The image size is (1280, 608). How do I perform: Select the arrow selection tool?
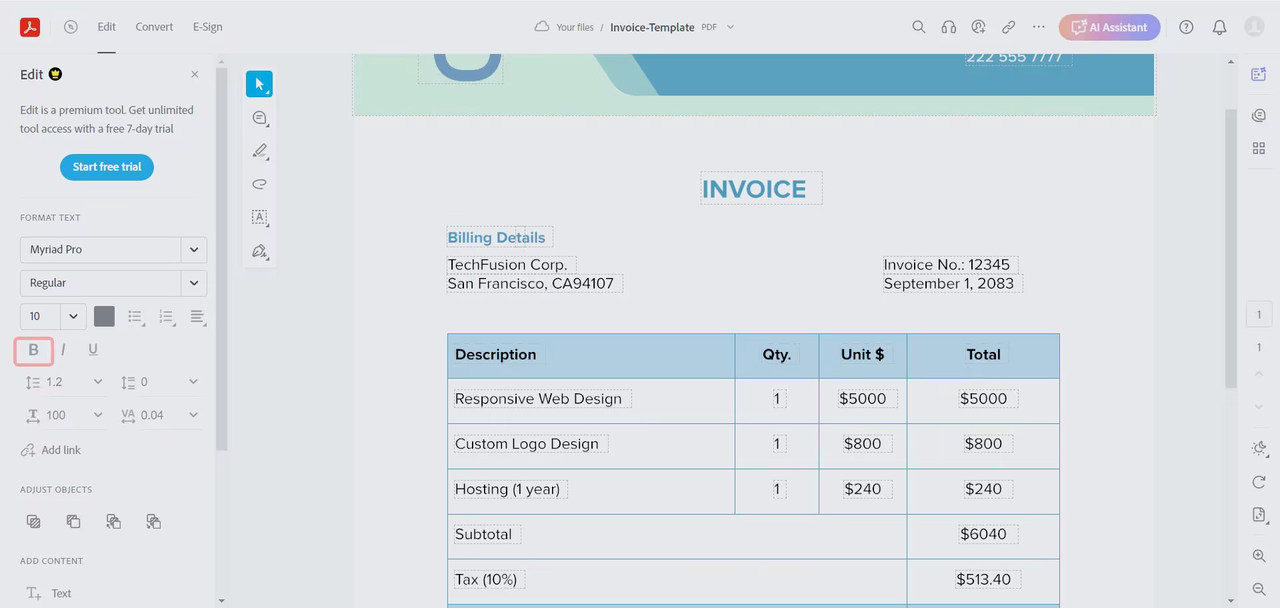tap(259, 84)
